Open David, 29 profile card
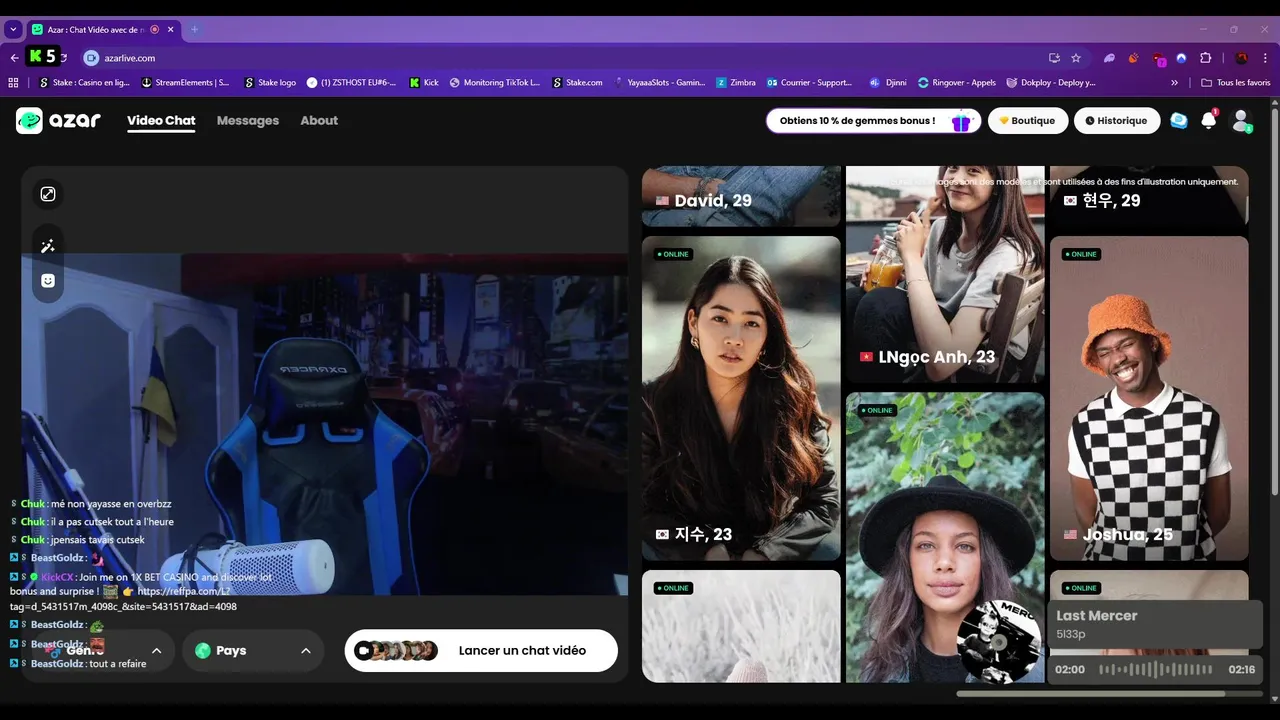The image size is (1280, 720). tap(741, 196)
